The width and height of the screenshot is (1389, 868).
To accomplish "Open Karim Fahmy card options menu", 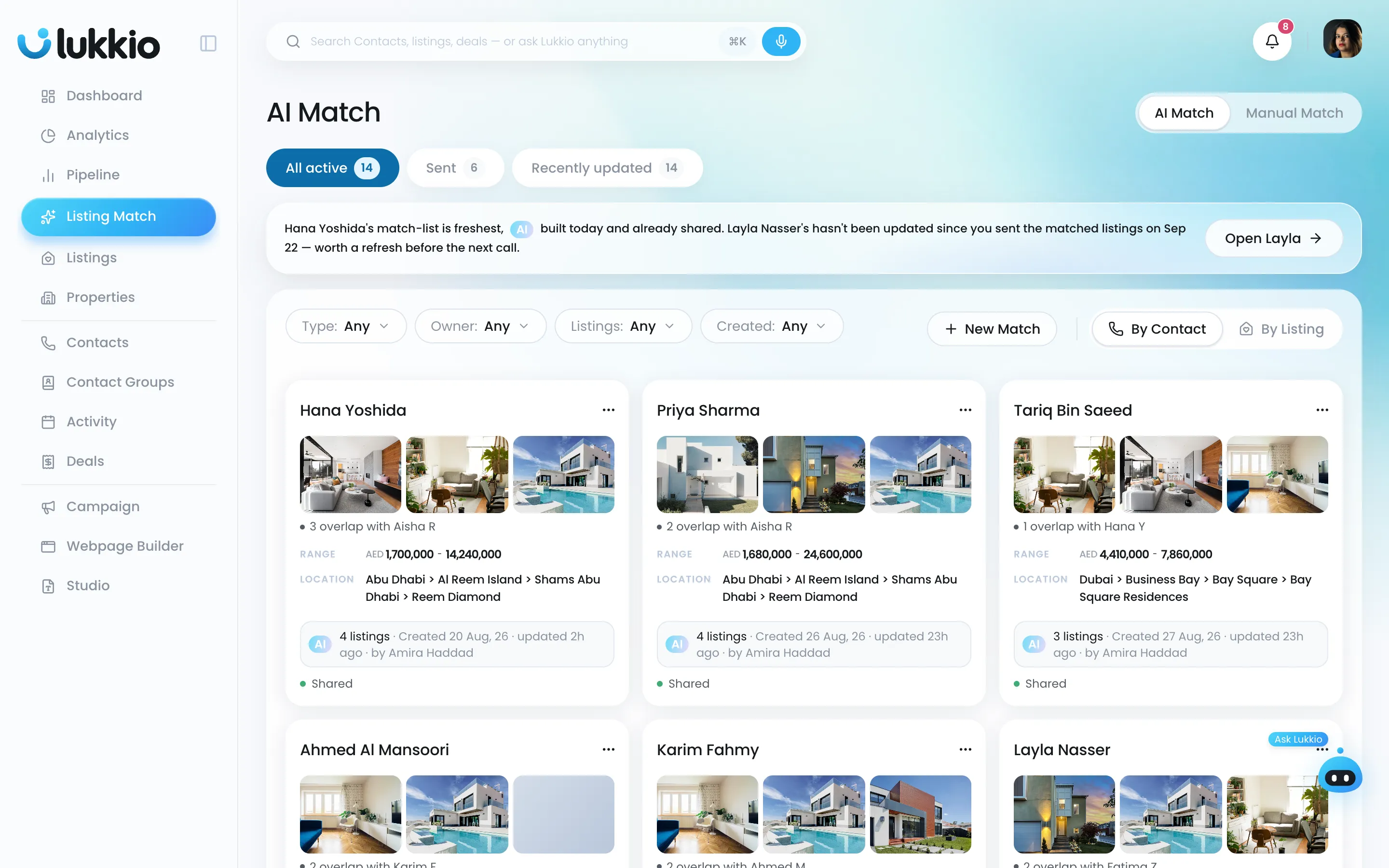I will click(966, 749).
